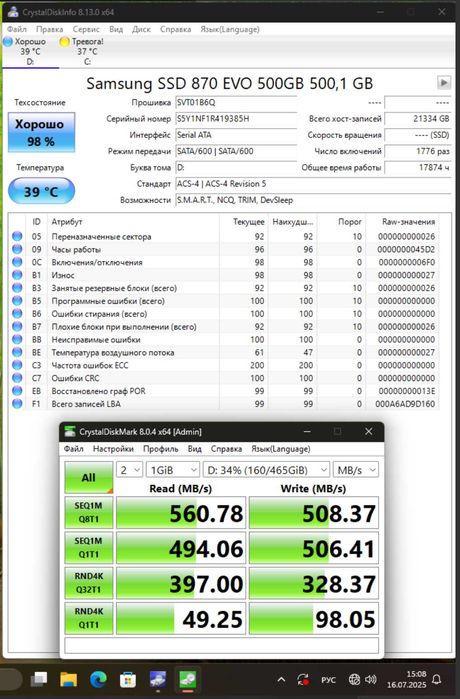The image size is (460, 699).
Task: Click status icon of attribute 09 Часы работы
Action: (17, 249)
